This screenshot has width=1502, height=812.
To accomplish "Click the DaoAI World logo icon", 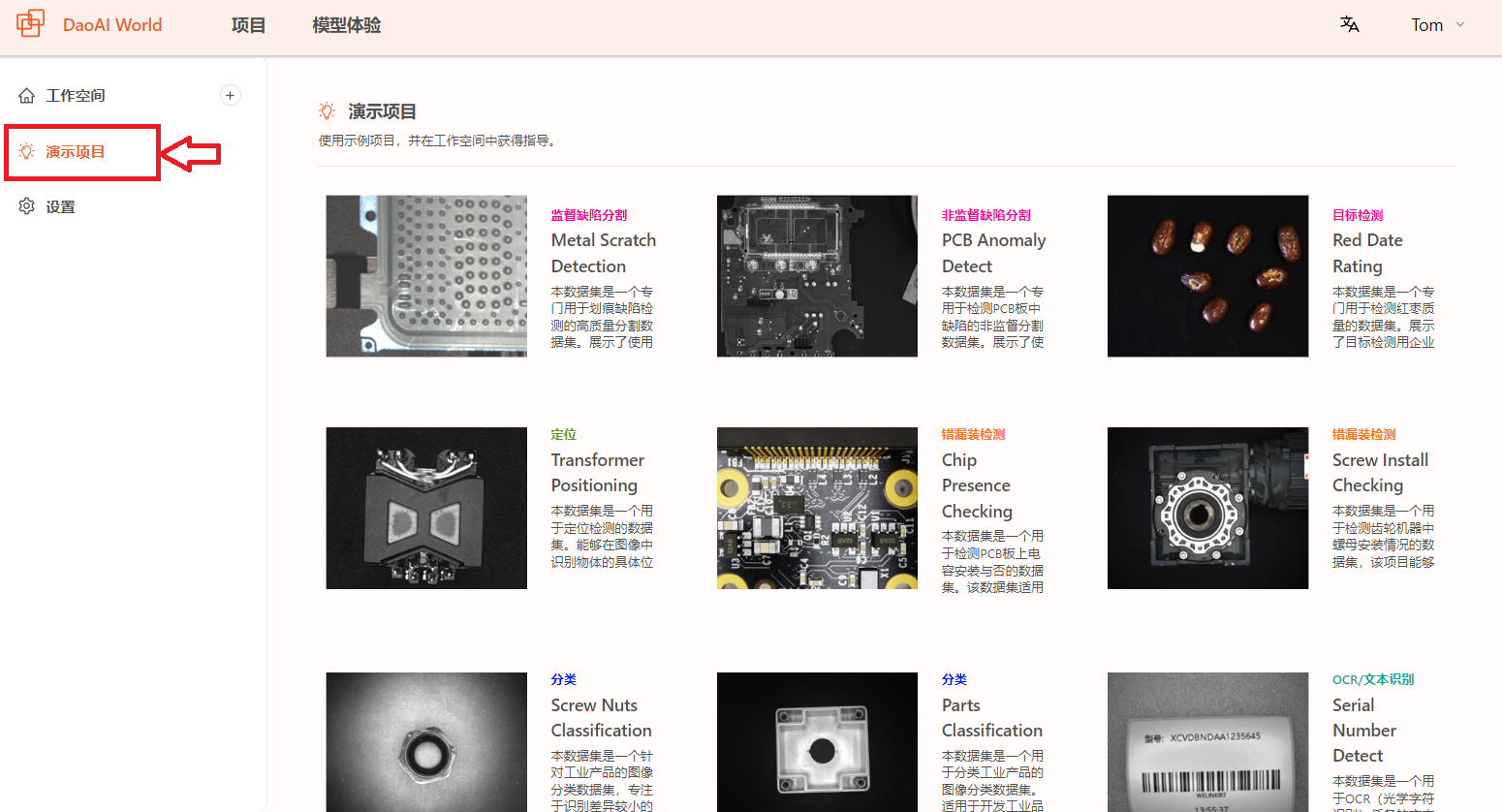I will pyautogui.click(x=30, y=23).
